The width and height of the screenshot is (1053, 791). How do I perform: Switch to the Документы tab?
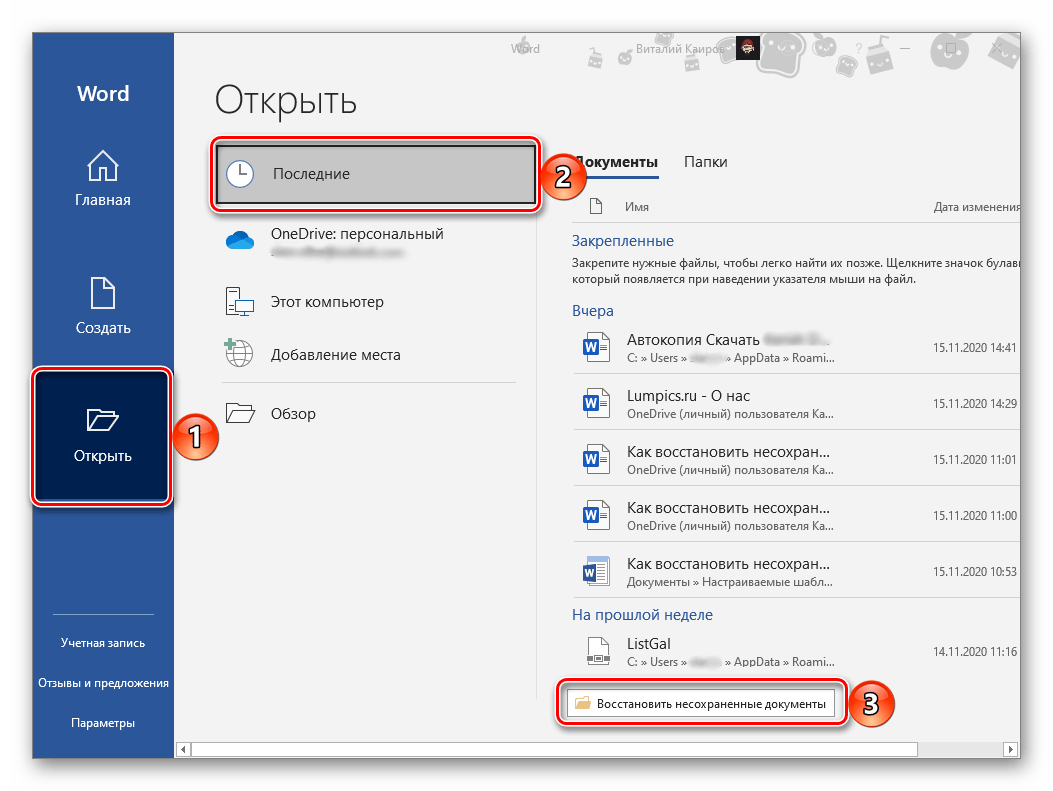(x=620, y=161)
